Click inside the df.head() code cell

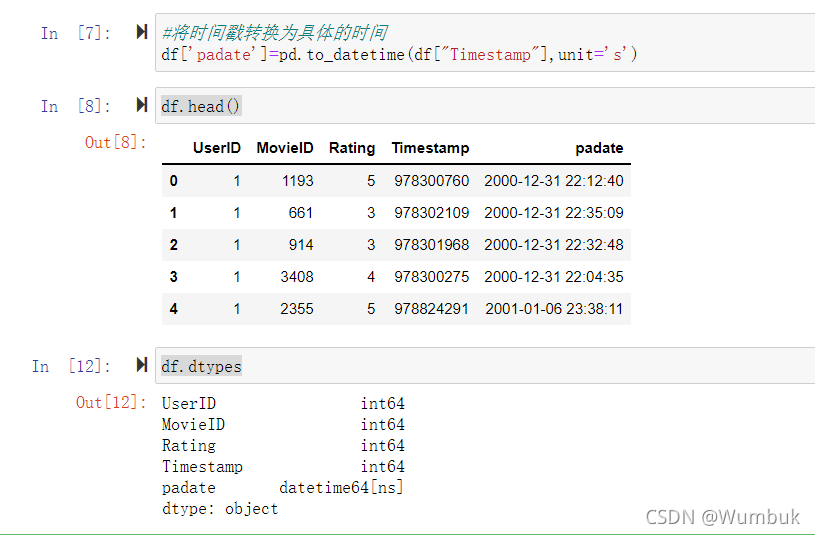pyautogui.click(x=485, y=106)
